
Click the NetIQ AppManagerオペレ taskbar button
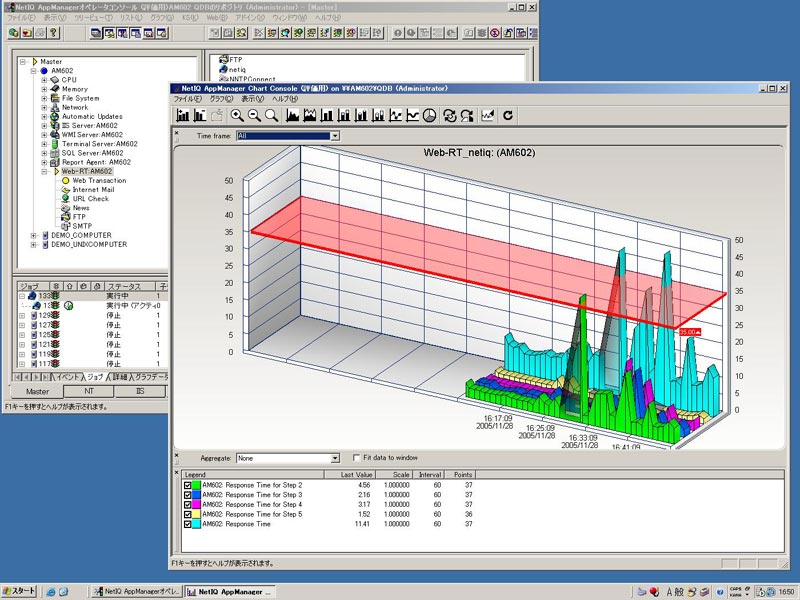tap(137, 592)
